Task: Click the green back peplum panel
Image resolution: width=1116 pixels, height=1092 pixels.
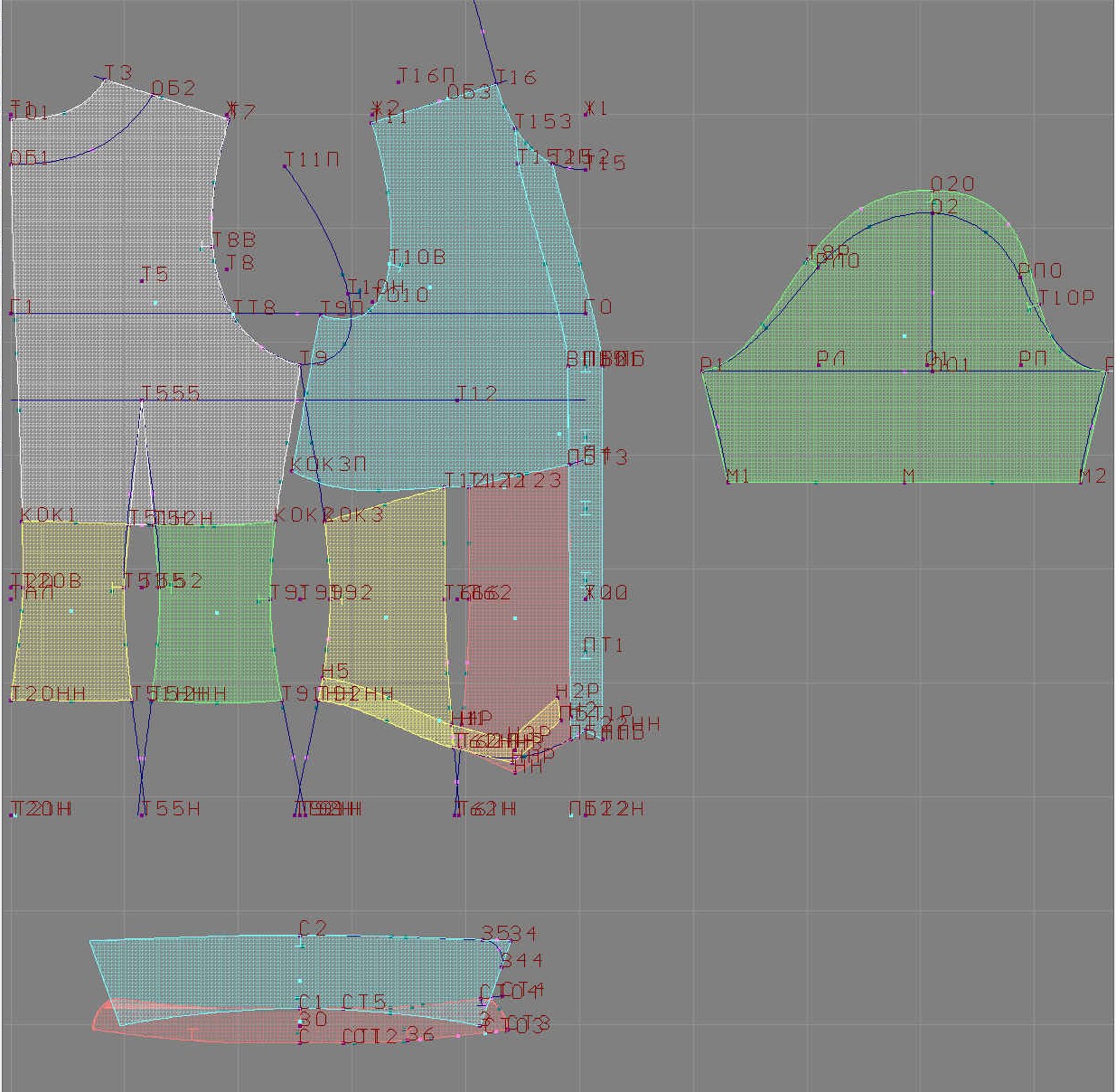Action: [215, 613]
